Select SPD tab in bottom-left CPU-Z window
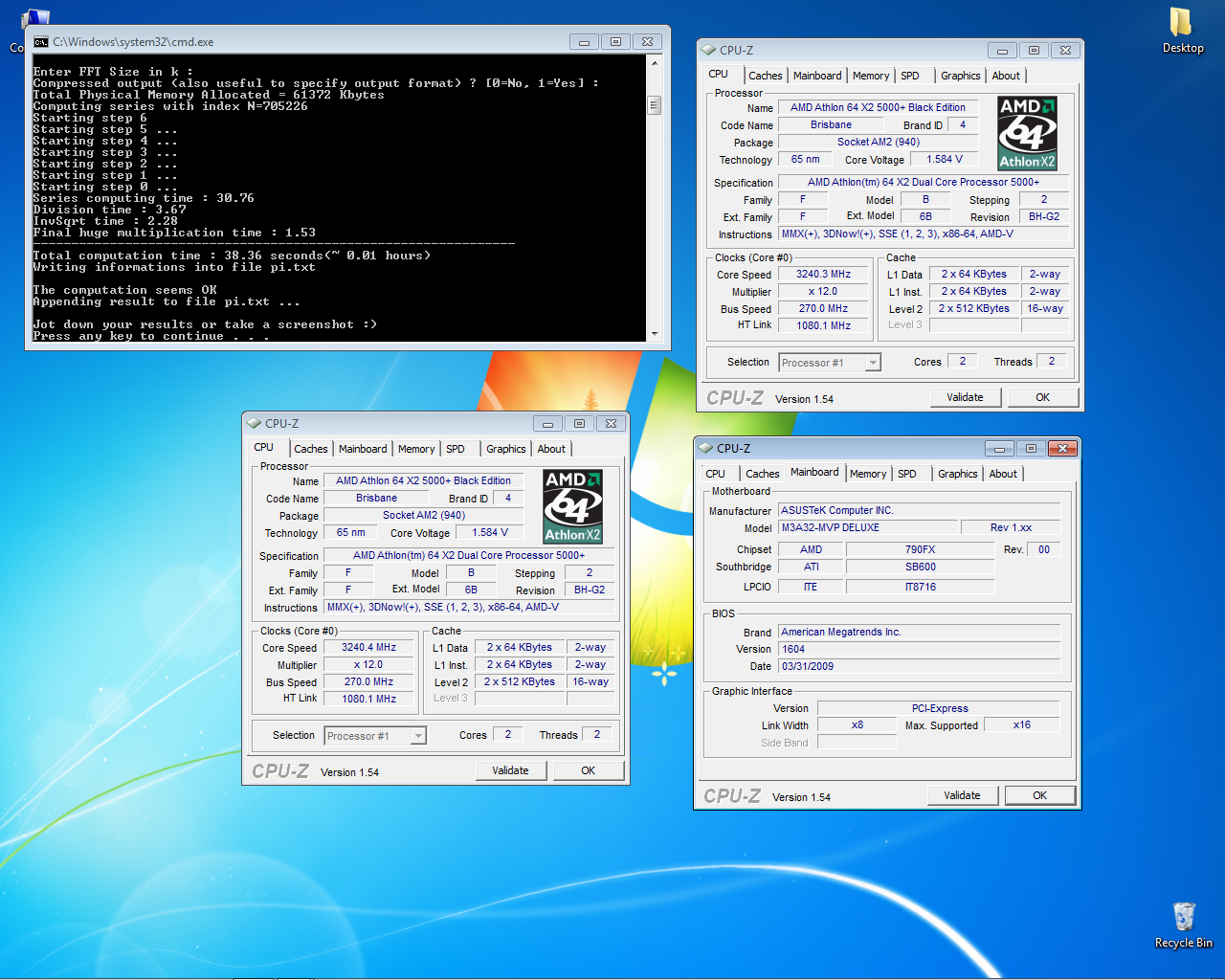Image resolution: width=1225 pixels, height=980 pixels. [456, 449]
